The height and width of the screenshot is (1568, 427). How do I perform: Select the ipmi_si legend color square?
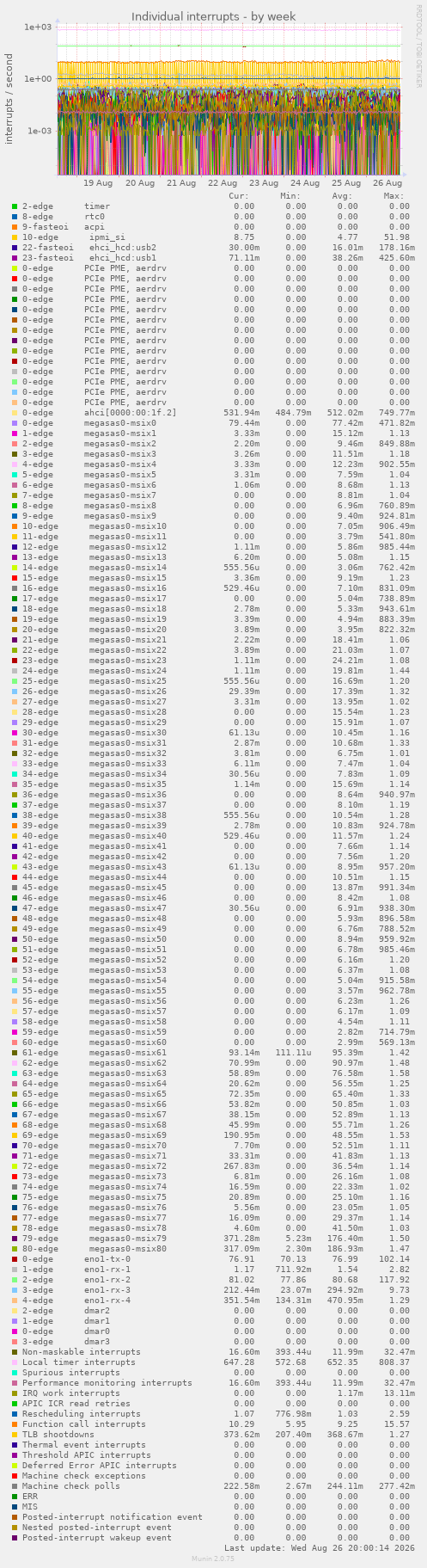point(15,237)
